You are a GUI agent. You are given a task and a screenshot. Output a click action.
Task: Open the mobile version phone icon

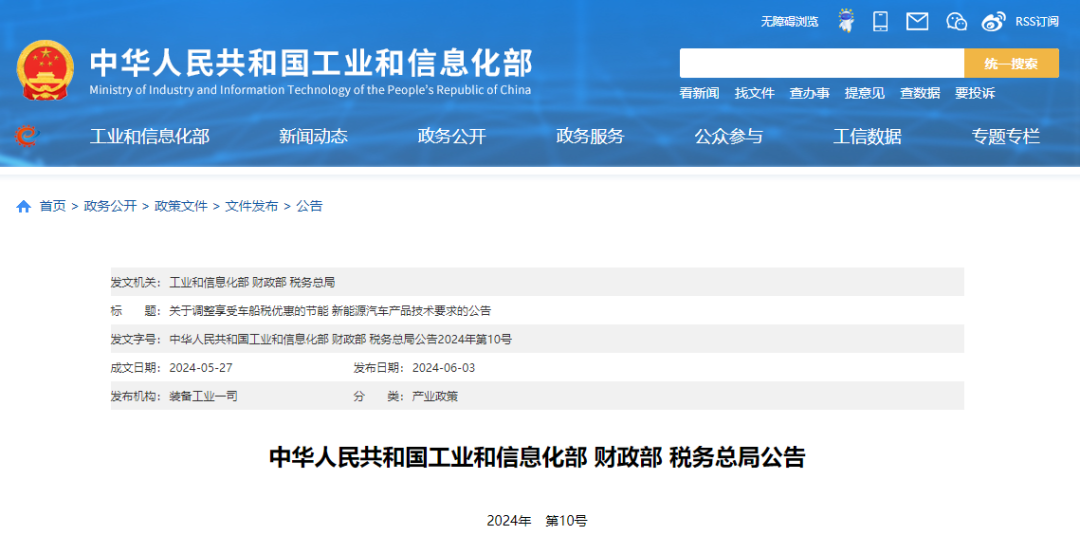tap(880, 21)
